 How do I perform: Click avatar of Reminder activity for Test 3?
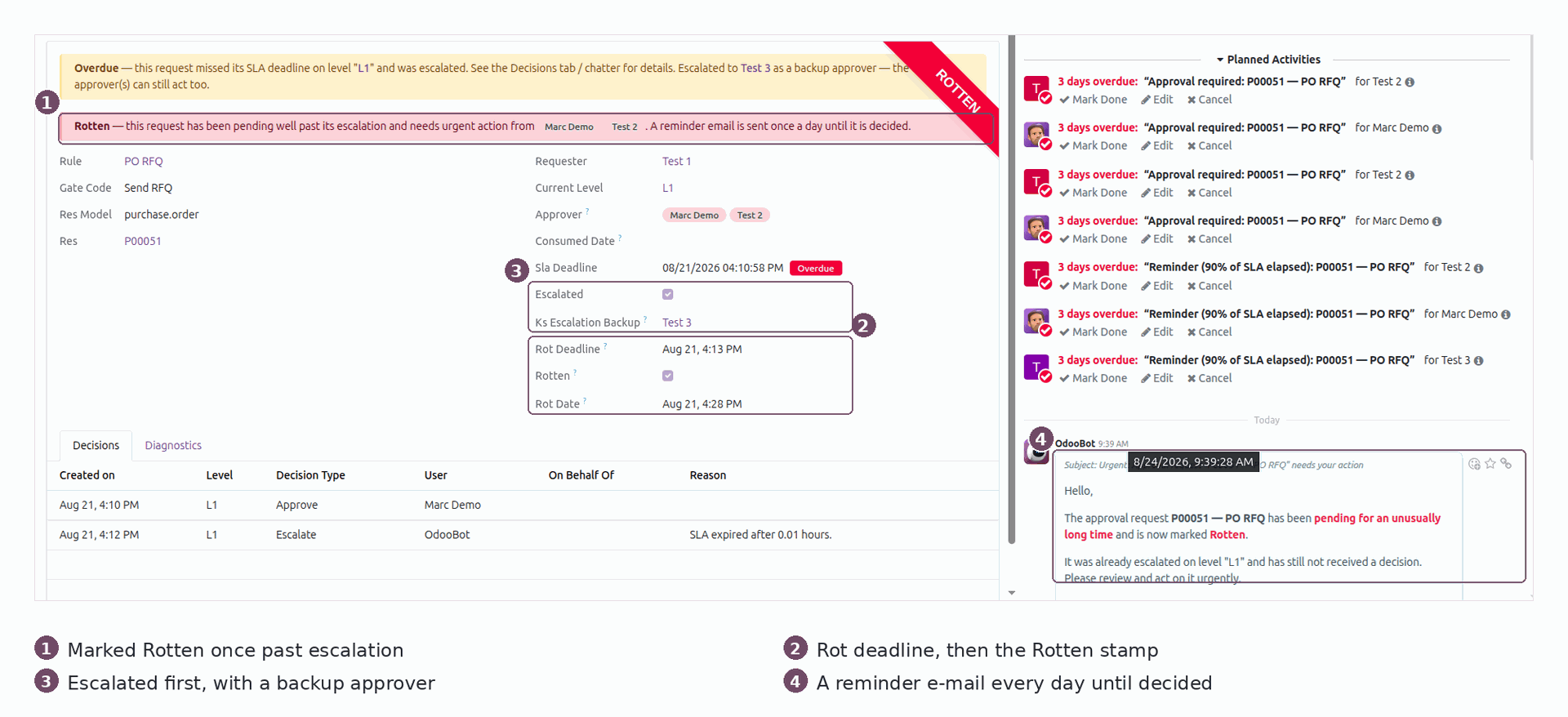[1036, 367]
